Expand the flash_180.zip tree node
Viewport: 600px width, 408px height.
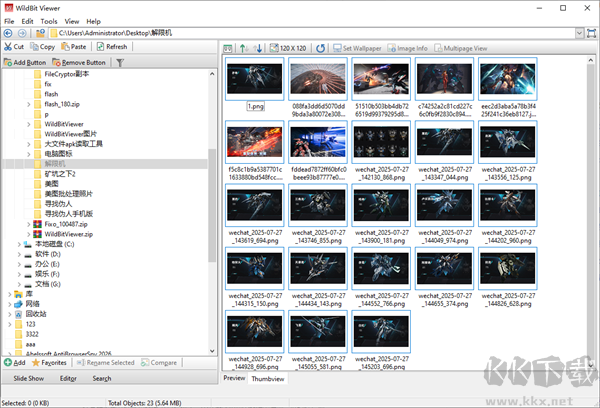28,104
